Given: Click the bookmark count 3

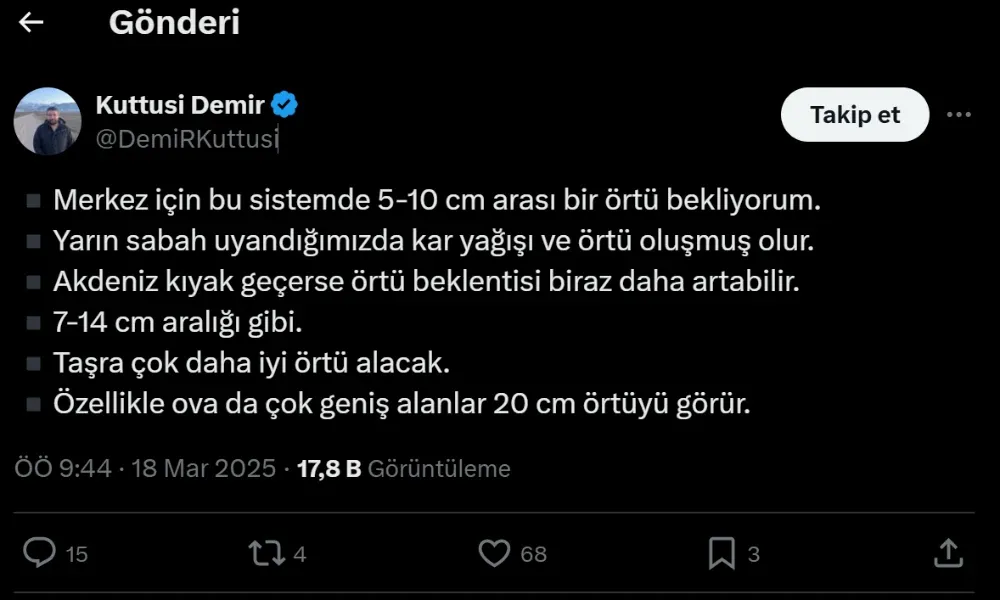Looking at the screenshot, I should click(x=754, y=554).
